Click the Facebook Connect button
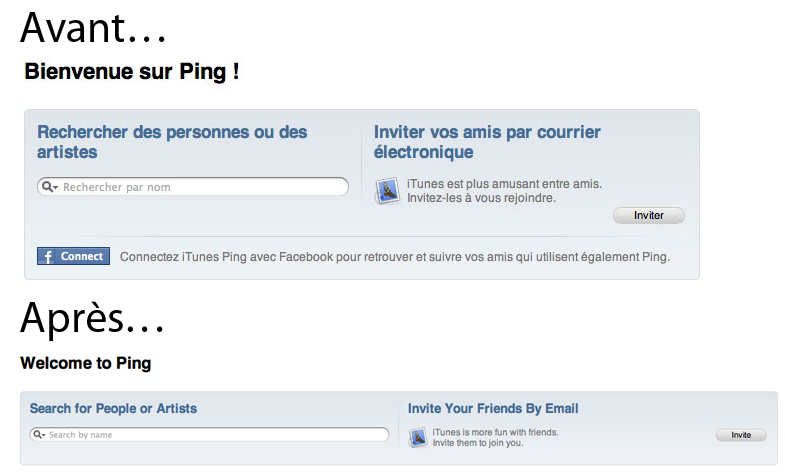 pyautogui.click(x=73, y=256)
